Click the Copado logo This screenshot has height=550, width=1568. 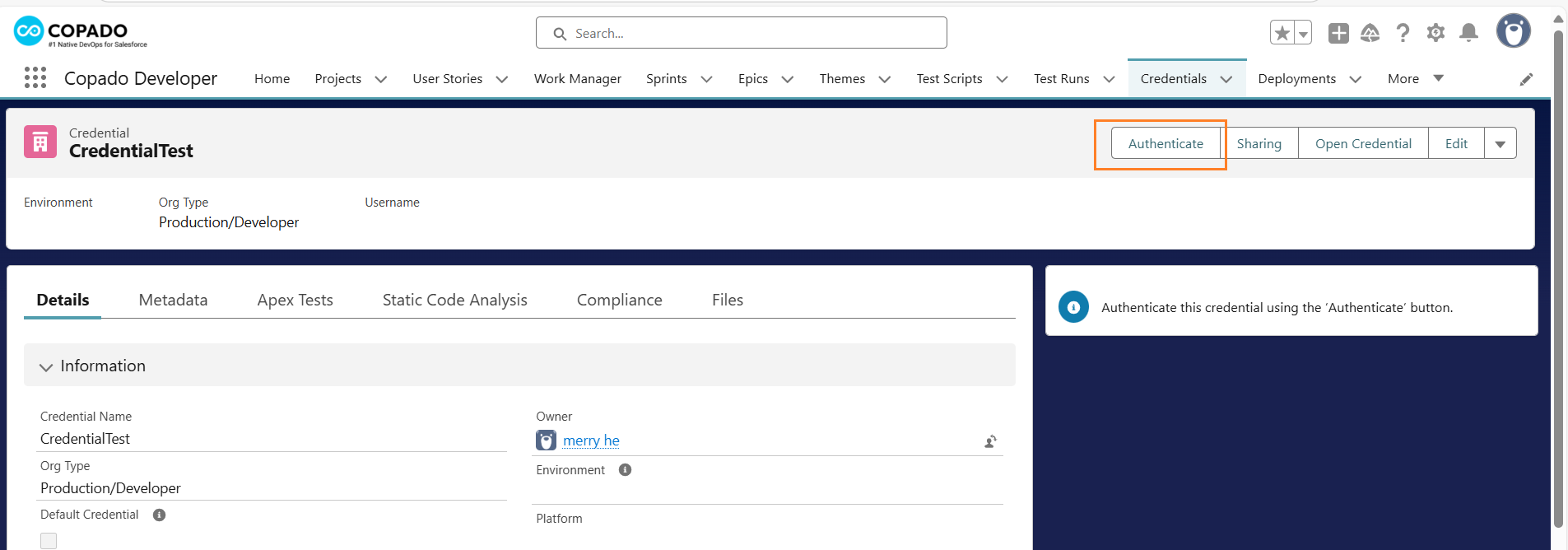click(x=81, y=32)
